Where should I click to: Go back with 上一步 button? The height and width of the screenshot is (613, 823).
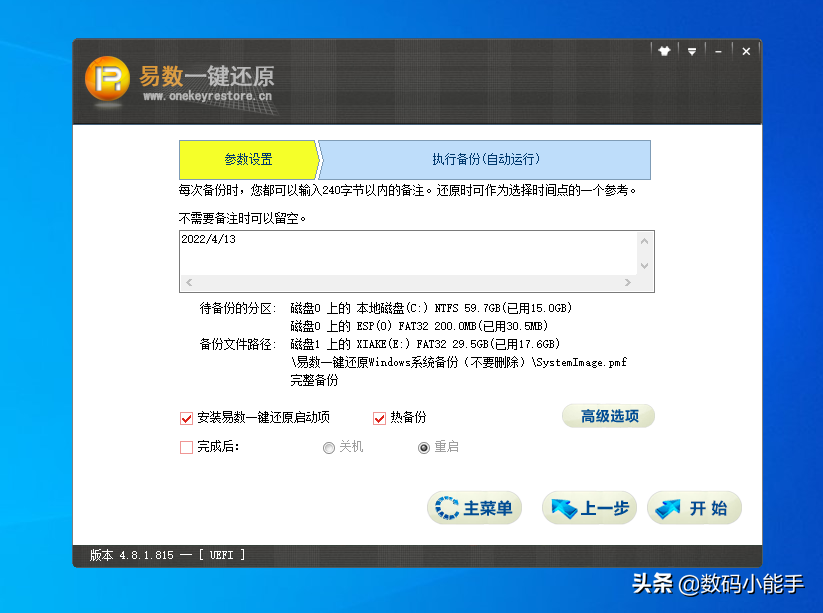pyautogui.click(x=589, y=508)
